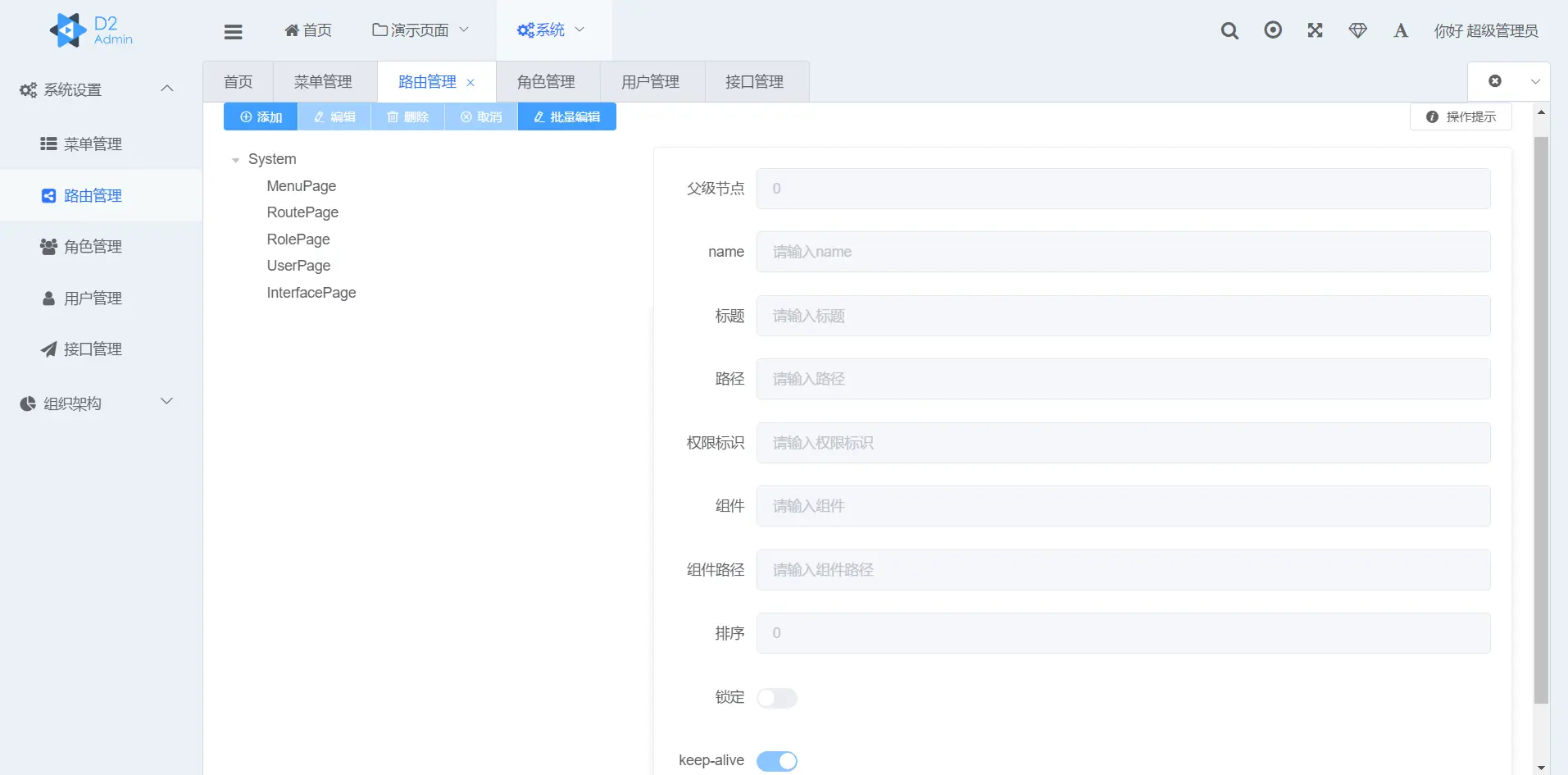The width and height of the screenshot is (1568, 775).
Task: Click the 删除 button
Action: click(407, 117)
